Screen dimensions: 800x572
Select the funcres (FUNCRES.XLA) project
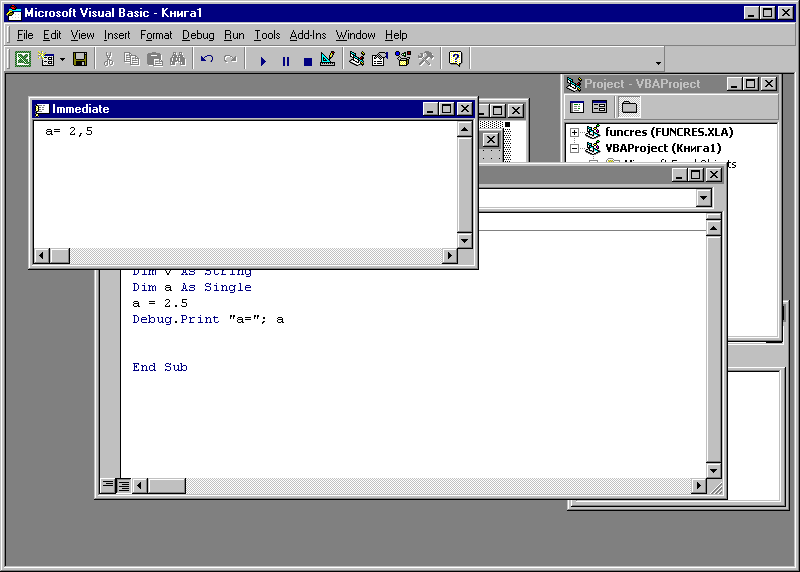(669, 132)
